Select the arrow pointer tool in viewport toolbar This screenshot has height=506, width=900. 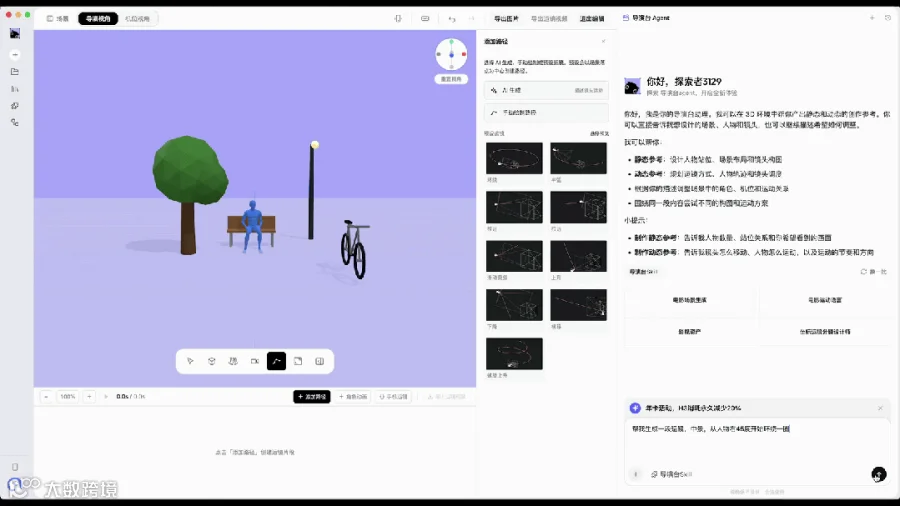tap(190, 361)
